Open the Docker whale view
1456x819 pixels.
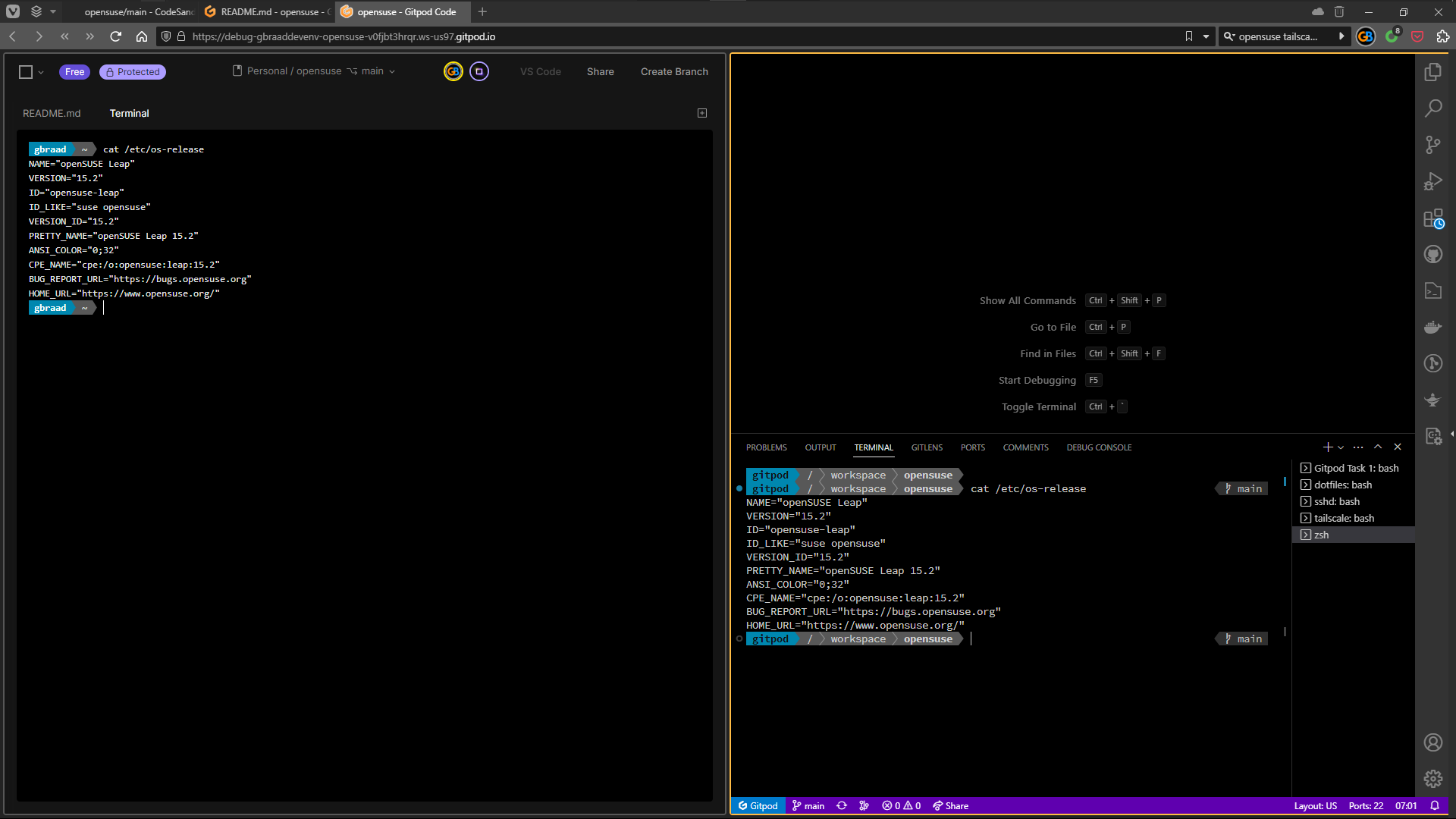(x=1432, y=327)
